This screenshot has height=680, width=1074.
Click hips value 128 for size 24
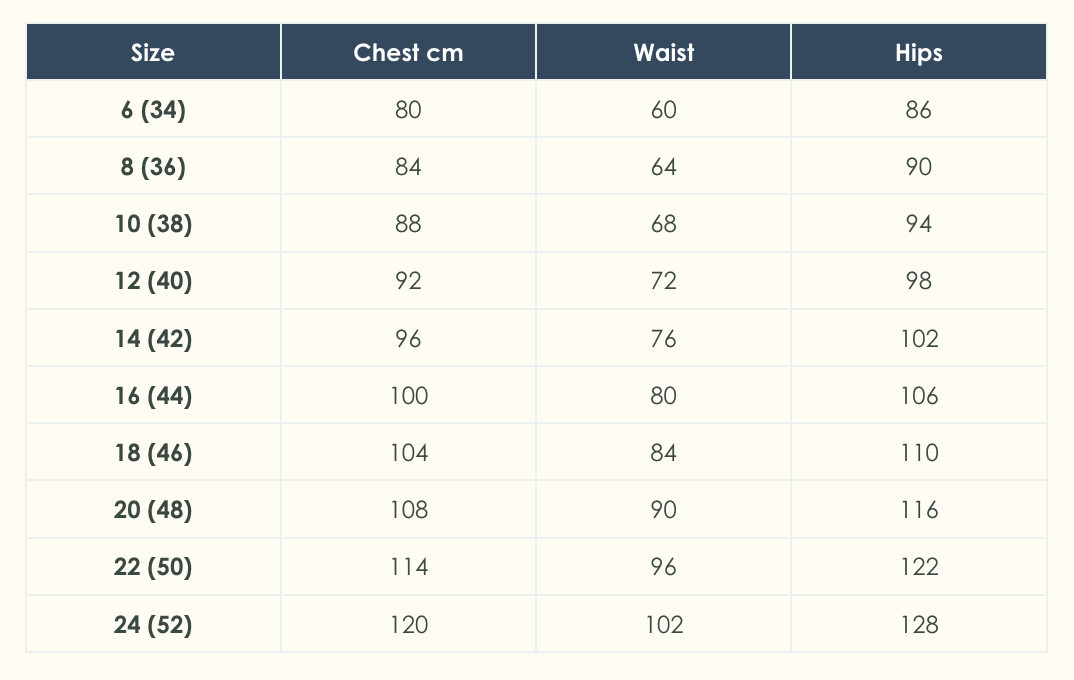click(x=918, y=625)
